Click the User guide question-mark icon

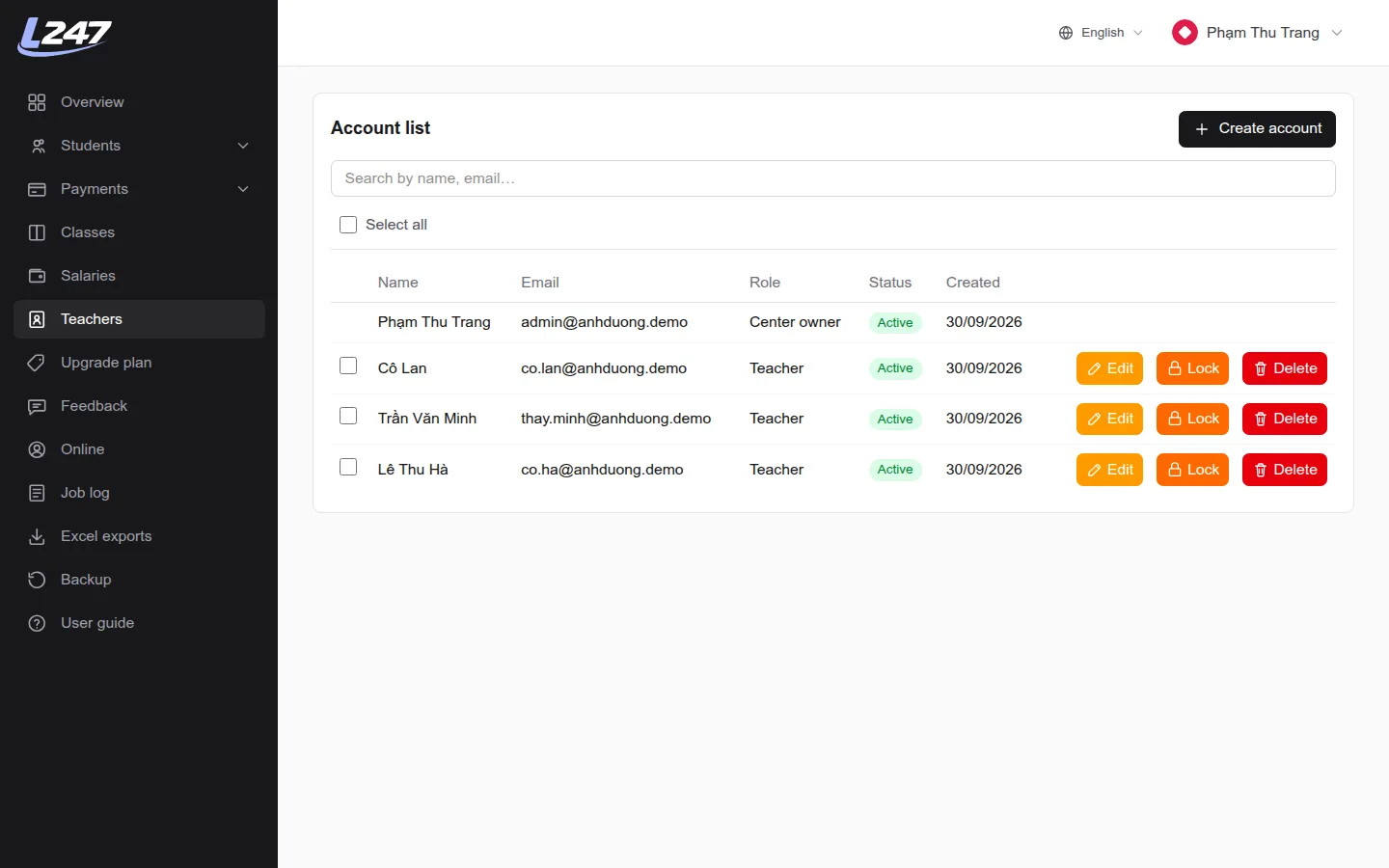click(37, 623)
